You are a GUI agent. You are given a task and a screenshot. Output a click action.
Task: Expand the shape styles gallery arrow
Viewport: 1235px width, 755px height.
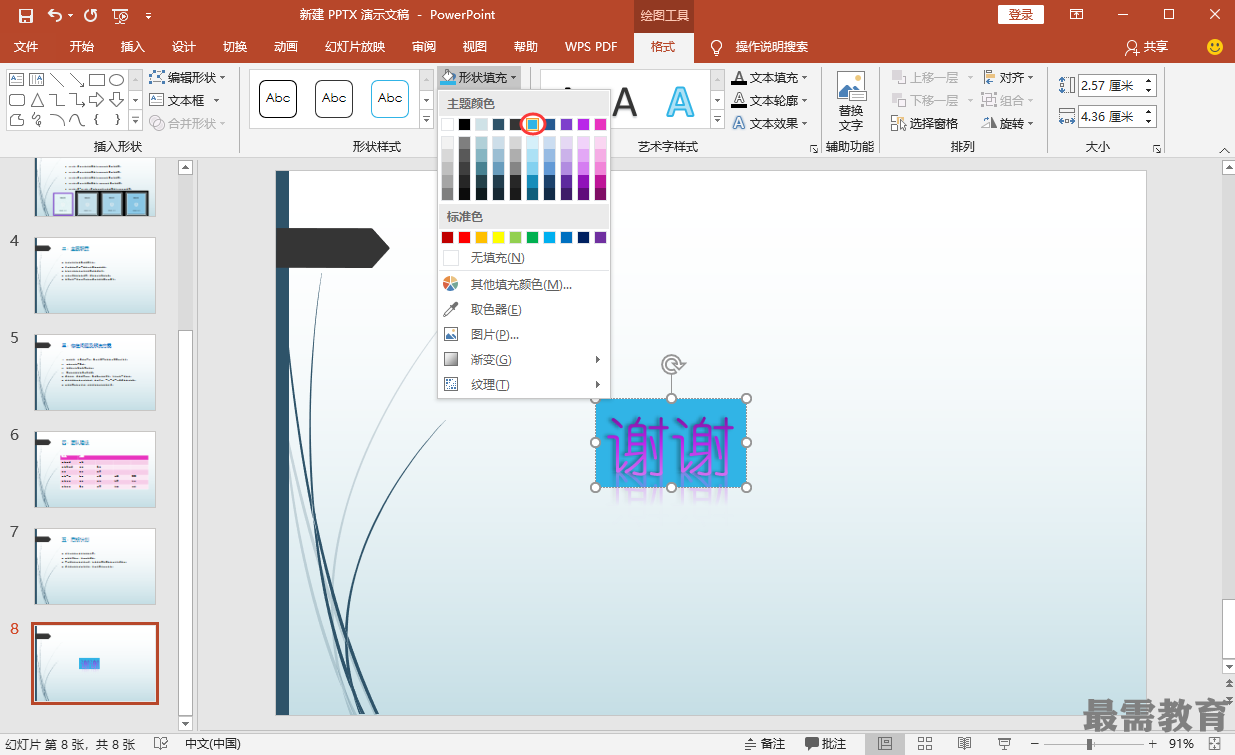click(x=427, y=121)
